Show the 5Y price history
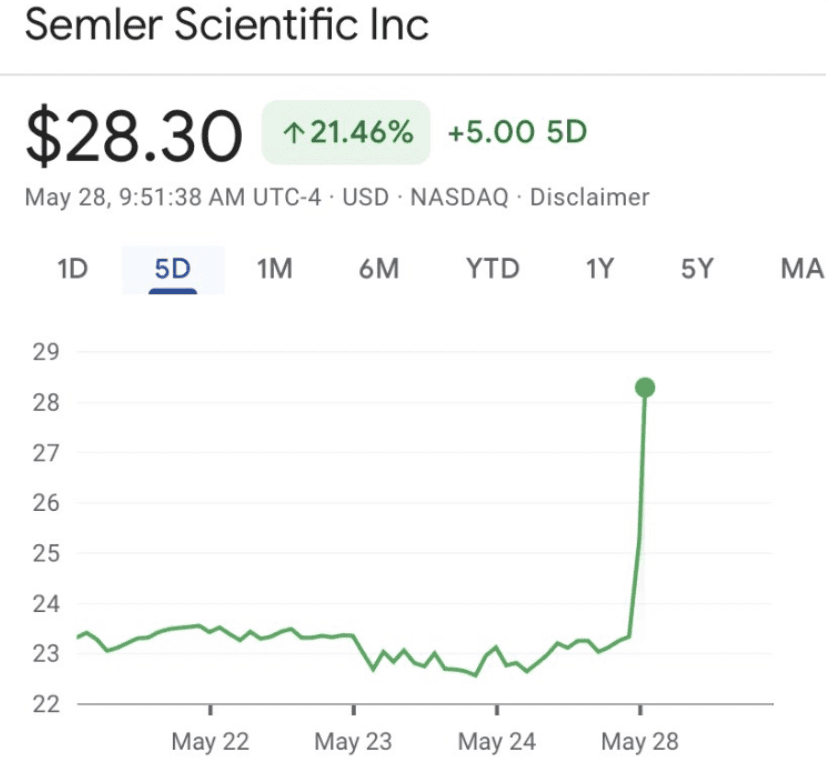 697,269
